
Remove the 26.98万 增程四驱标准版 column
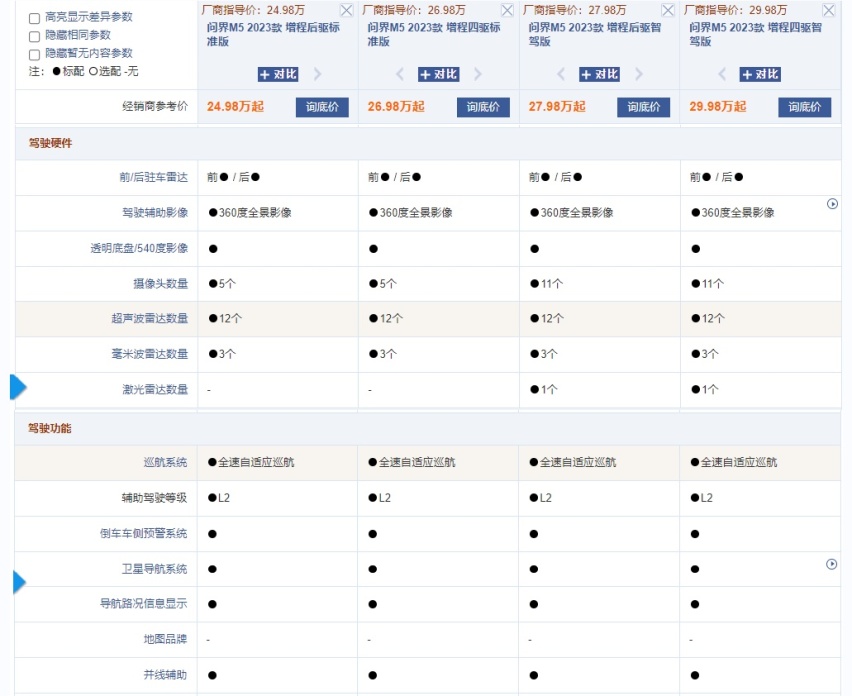click(x=507, y=10)
